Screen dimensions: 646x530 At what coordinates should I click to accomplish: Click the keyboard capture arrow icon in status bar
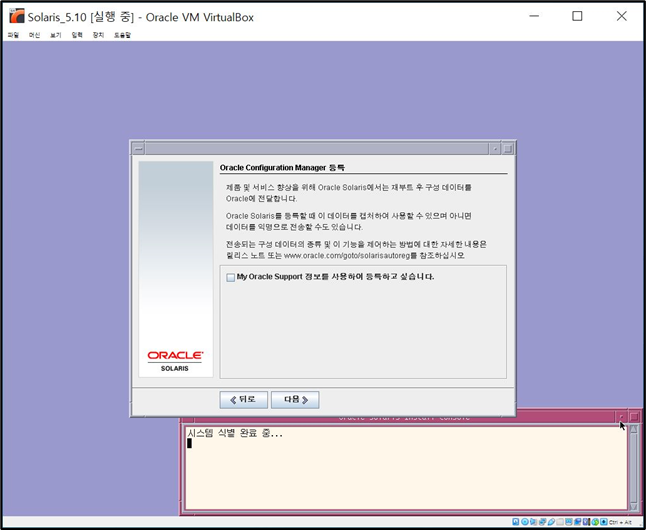604,522
